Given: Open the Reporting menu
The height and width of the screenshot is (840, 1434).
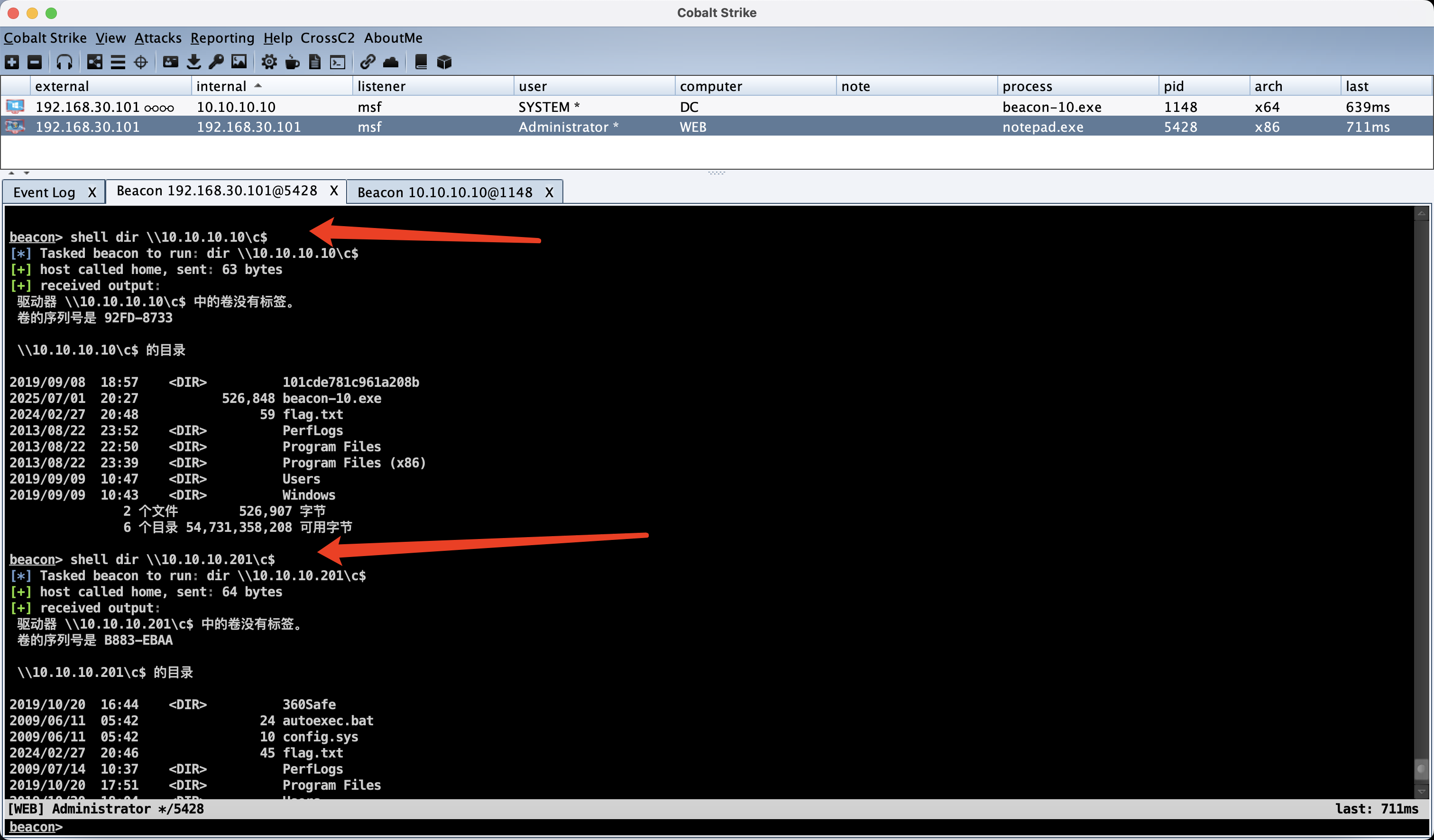Looking at the screenshot, I should 222,37.
